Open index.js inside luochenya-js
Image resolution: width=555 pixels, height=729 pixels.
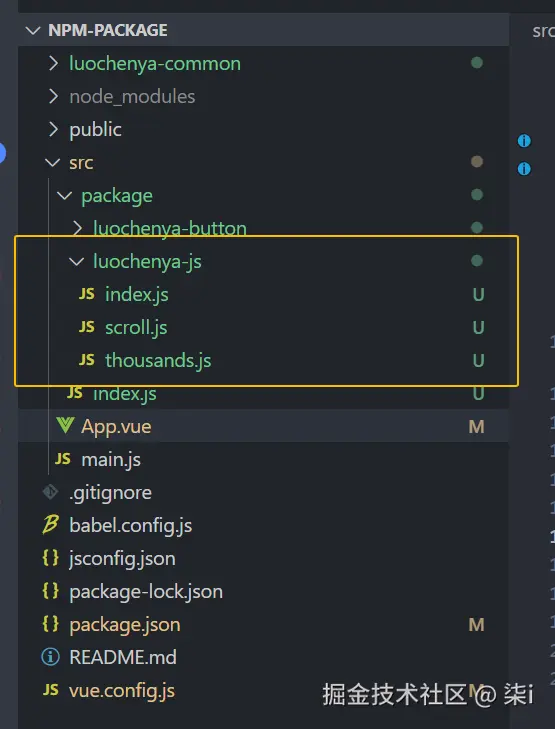tap(137, 294)
